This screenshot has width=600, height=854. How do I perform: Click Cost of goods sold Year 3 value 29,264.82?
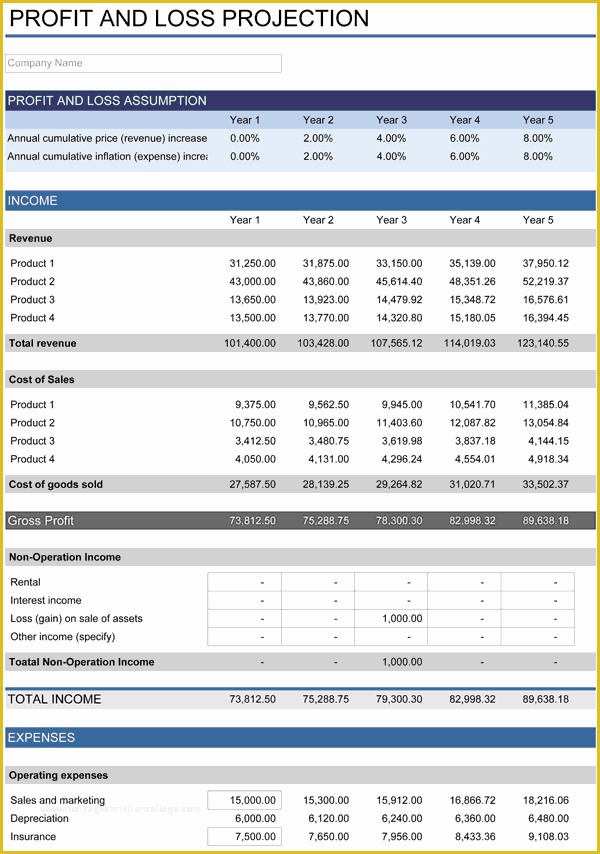tap(399, 484)
